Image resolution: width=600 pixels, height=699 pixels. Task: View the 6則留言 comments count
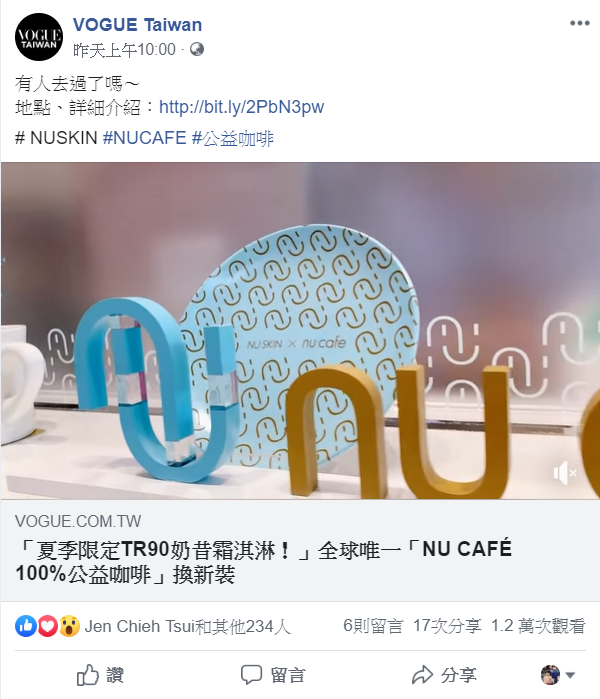click(373, 626)
